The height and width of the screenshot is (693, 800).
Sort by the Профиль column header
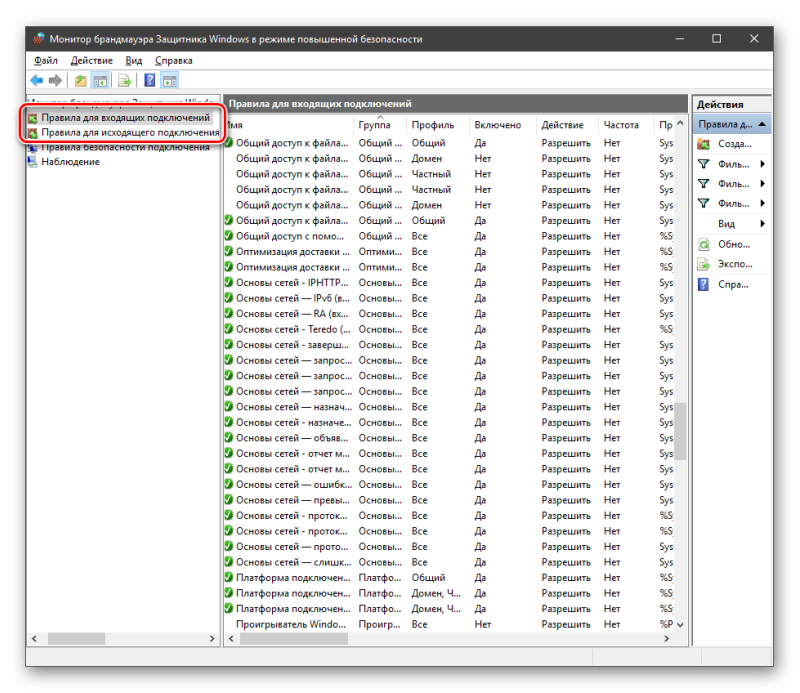433,125
